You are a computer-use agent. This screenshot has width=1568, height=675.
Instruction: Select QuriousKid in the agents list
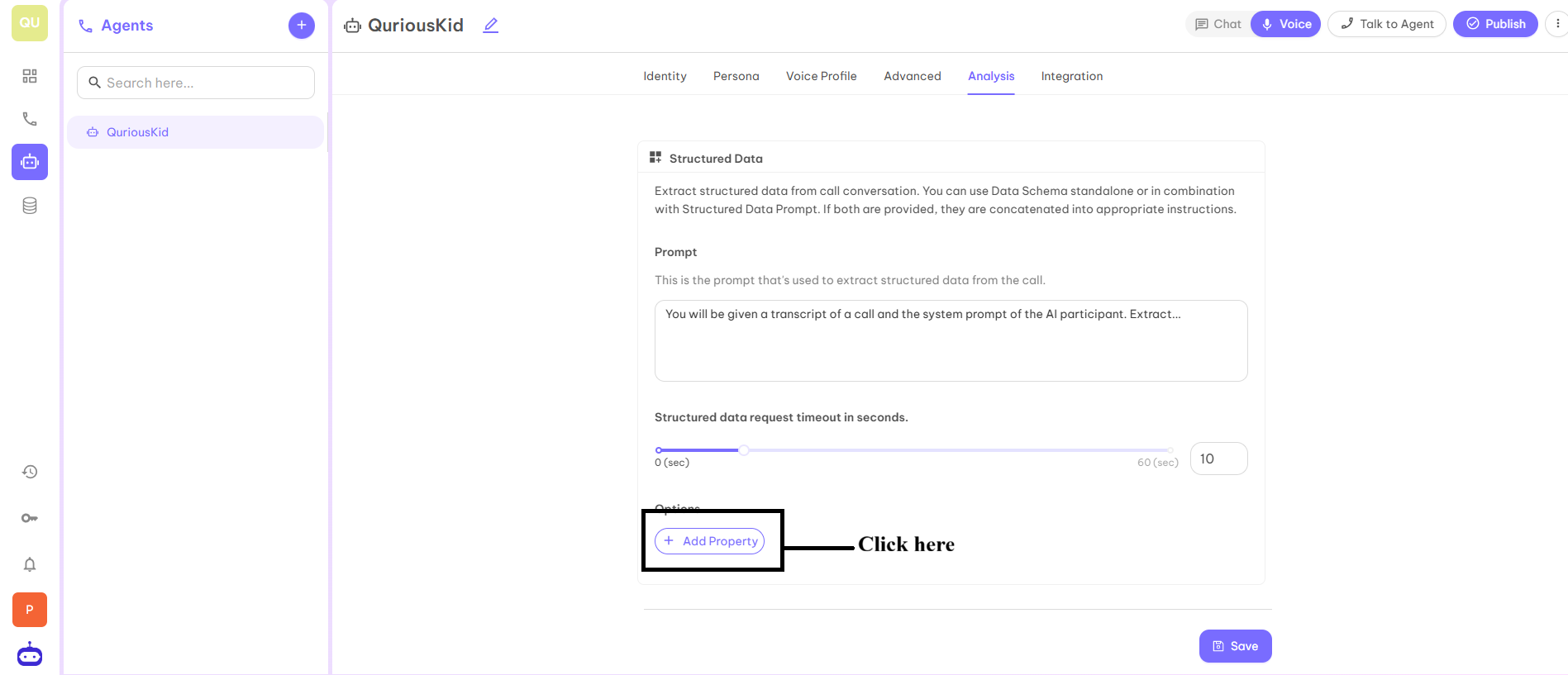tap(195, 132)
